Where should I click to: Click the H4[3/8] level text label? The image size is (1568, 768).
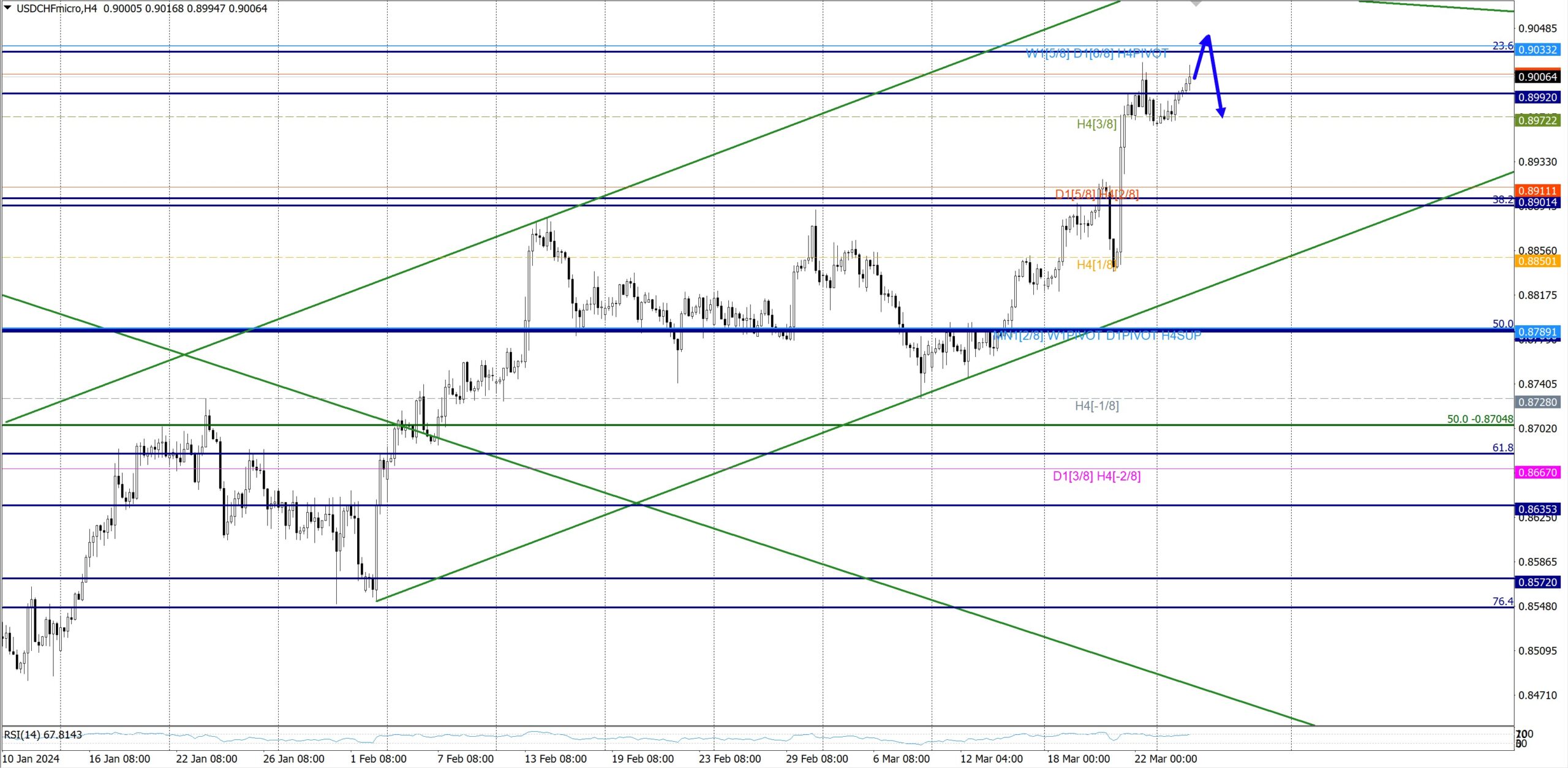point(1096,124)
